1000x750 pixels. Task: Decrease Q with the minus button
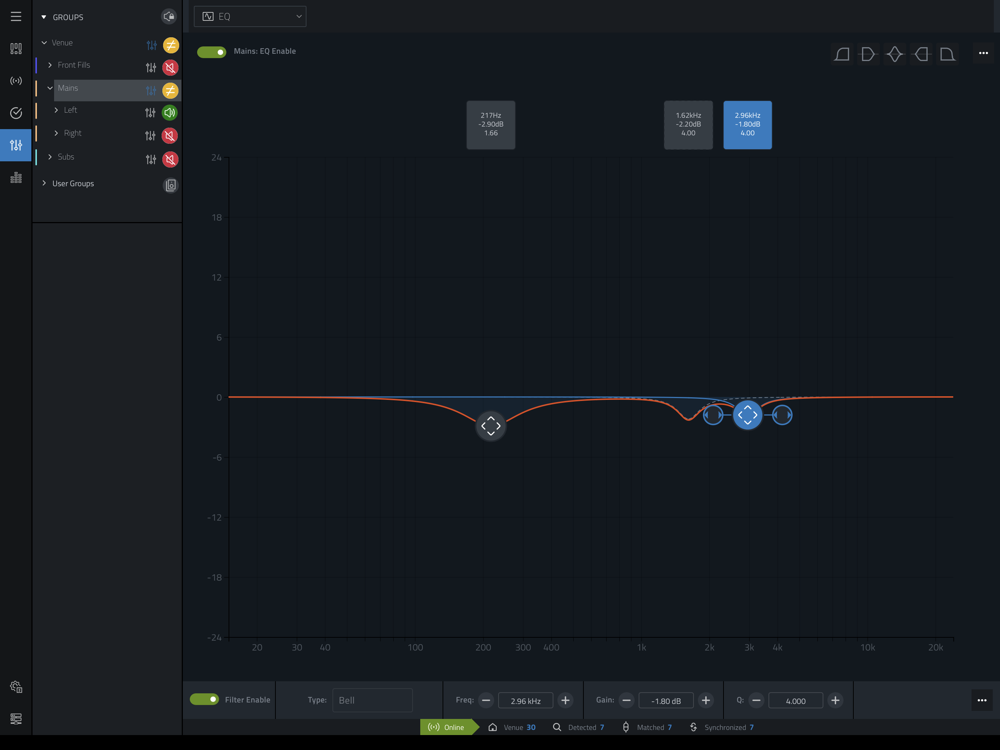pos(756,700)
